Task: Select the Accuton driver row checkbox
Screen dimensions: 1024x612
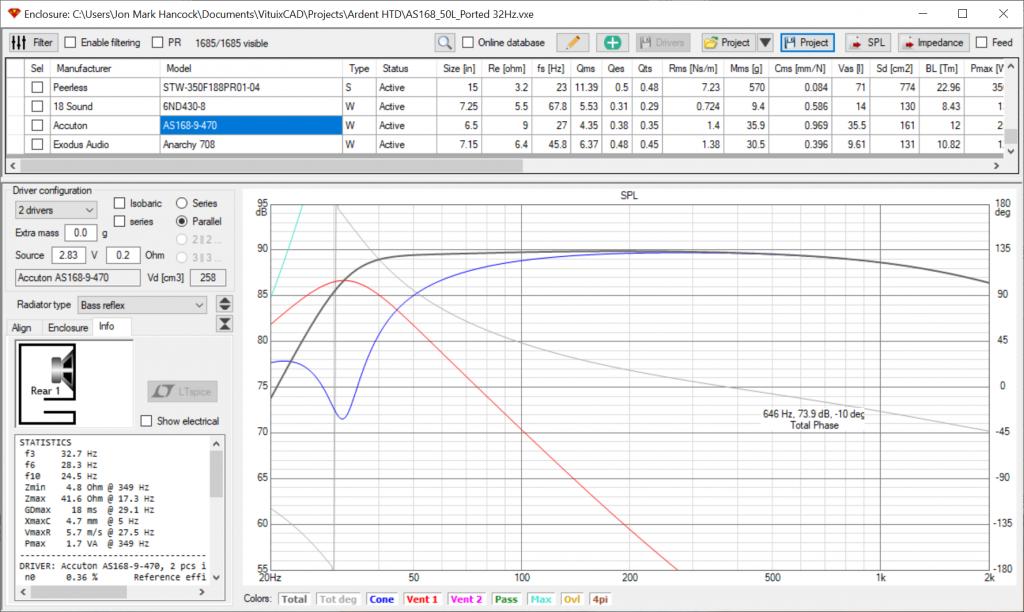Action: tap(37, 125)
